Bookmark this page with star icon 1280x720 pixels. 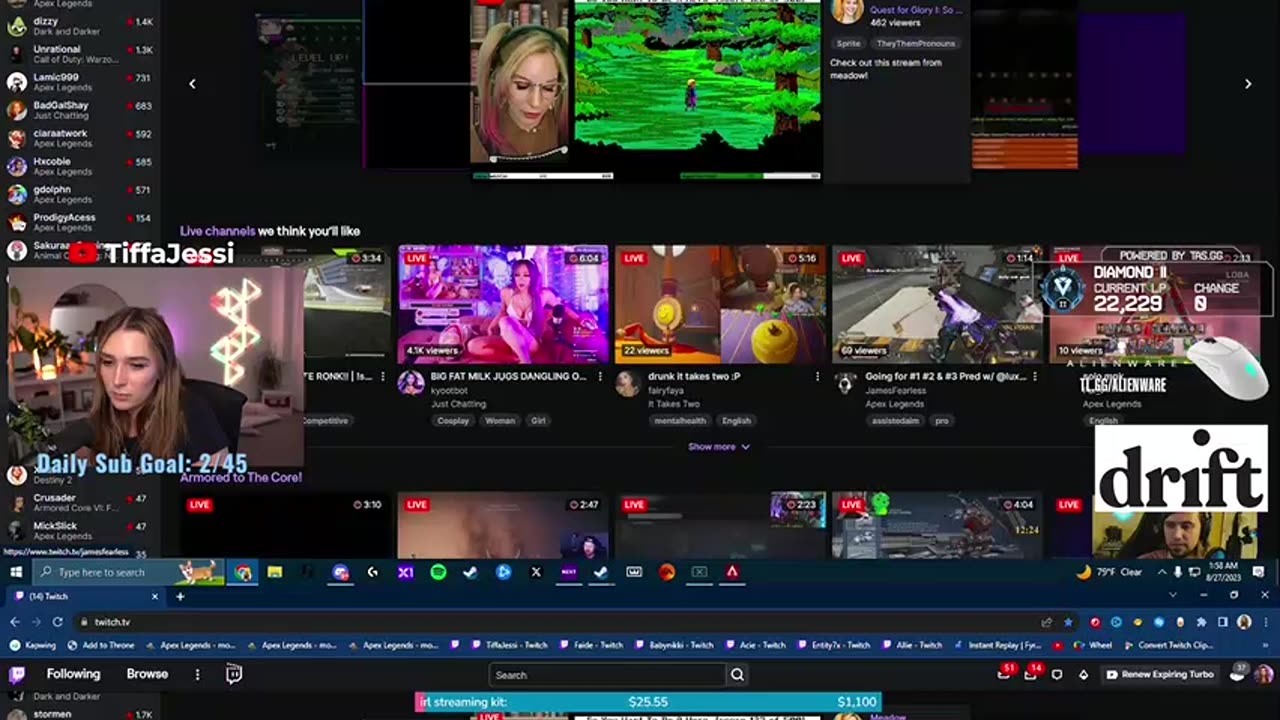1068,622
